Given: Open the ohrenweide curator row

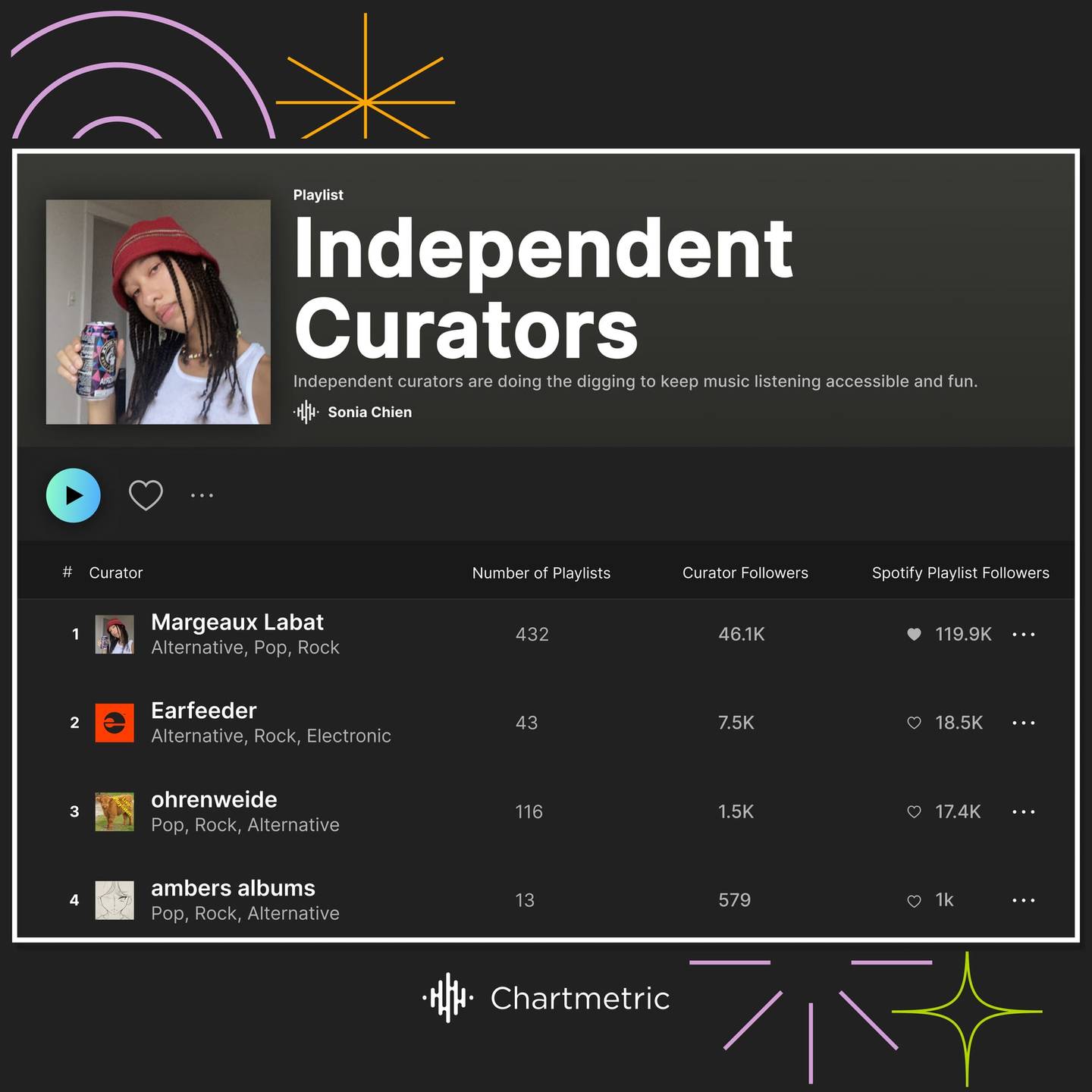Looking at the screenshot, I should [546, 811].
